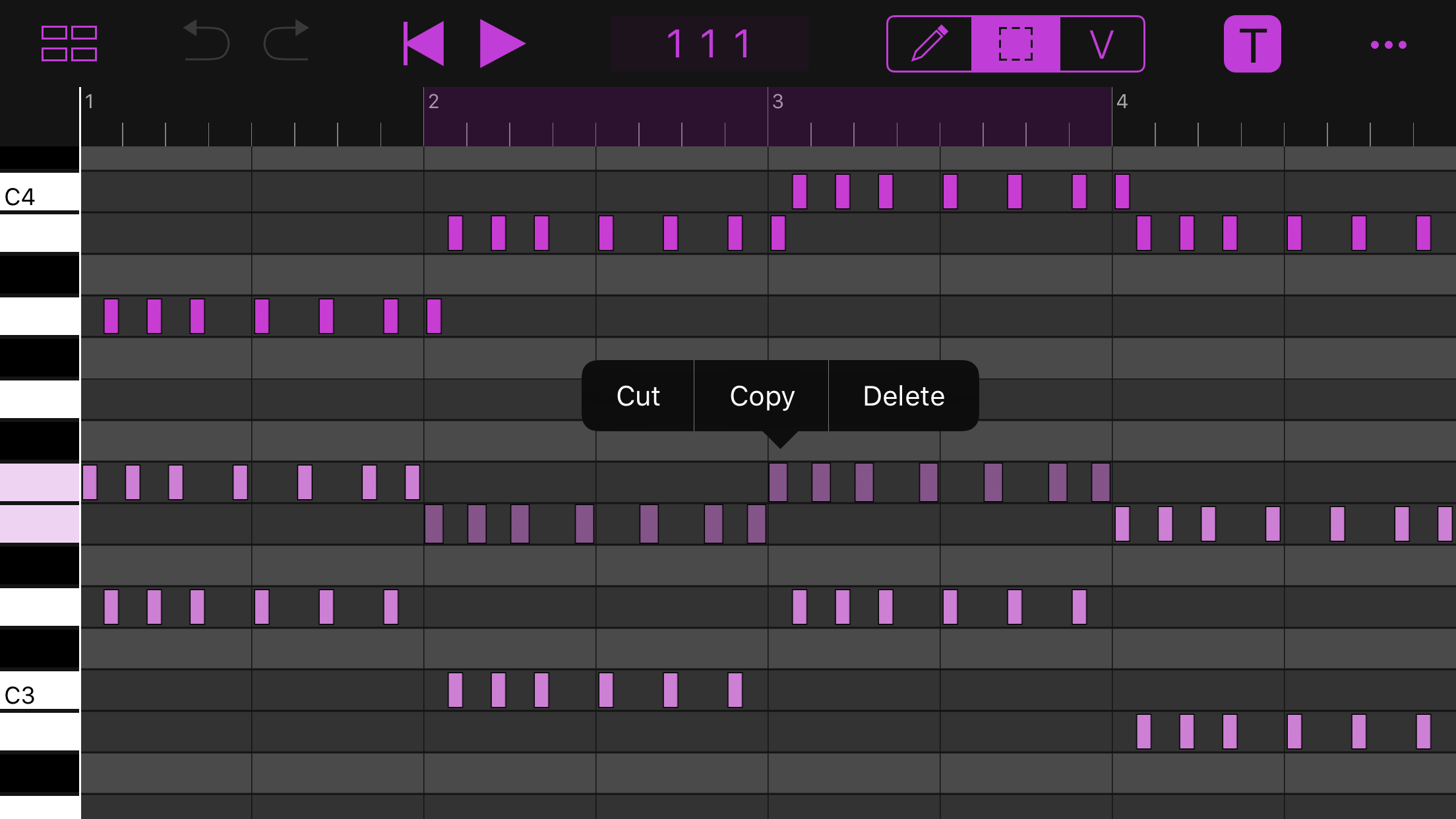Click the undo arrow
The image size is (1456, 819).
pyautogui.click(x=206, y=41)
